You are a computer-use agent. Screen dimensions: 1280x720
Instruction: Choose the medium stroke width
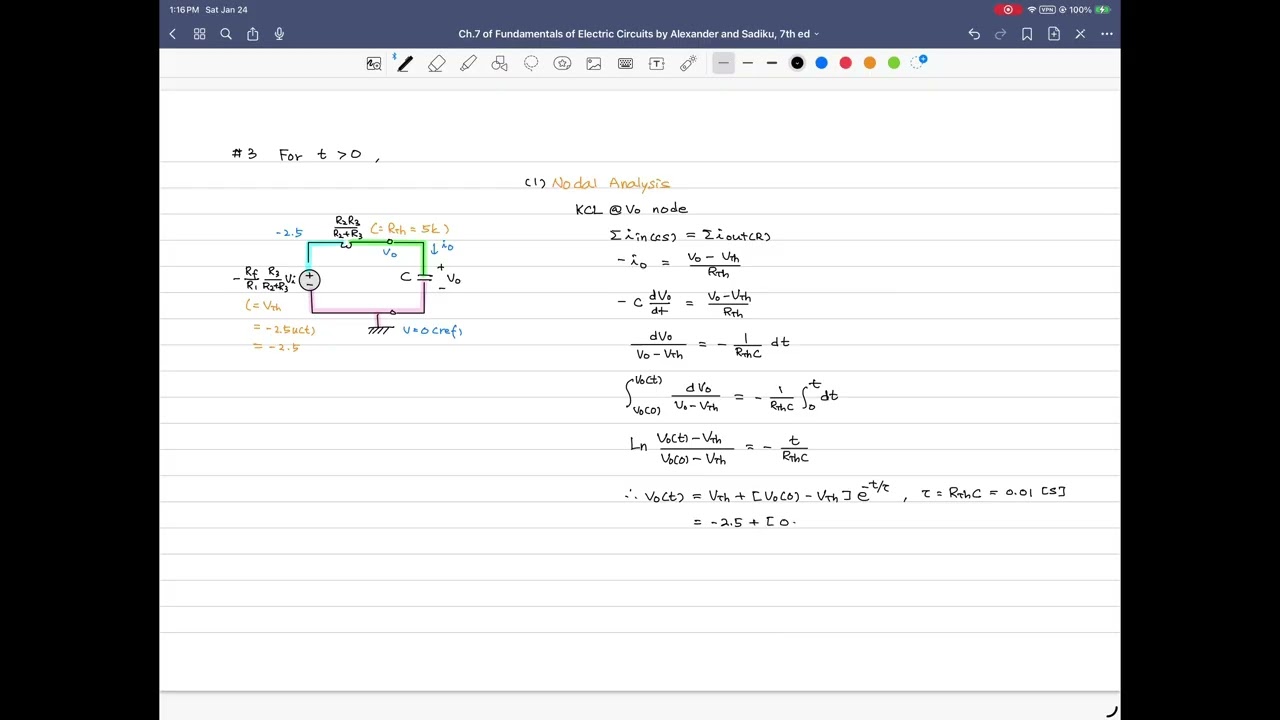[x=747, y=63]
